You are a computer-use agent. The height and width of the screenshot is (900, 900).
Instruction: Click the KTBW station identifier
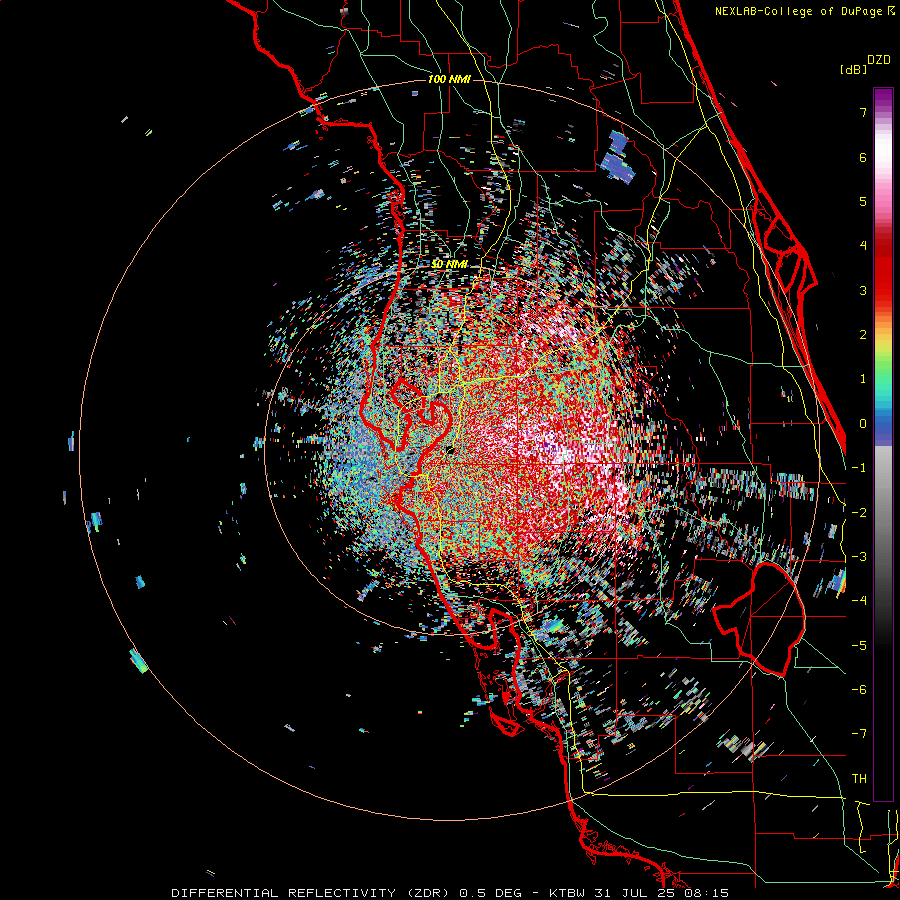(569, 893)
